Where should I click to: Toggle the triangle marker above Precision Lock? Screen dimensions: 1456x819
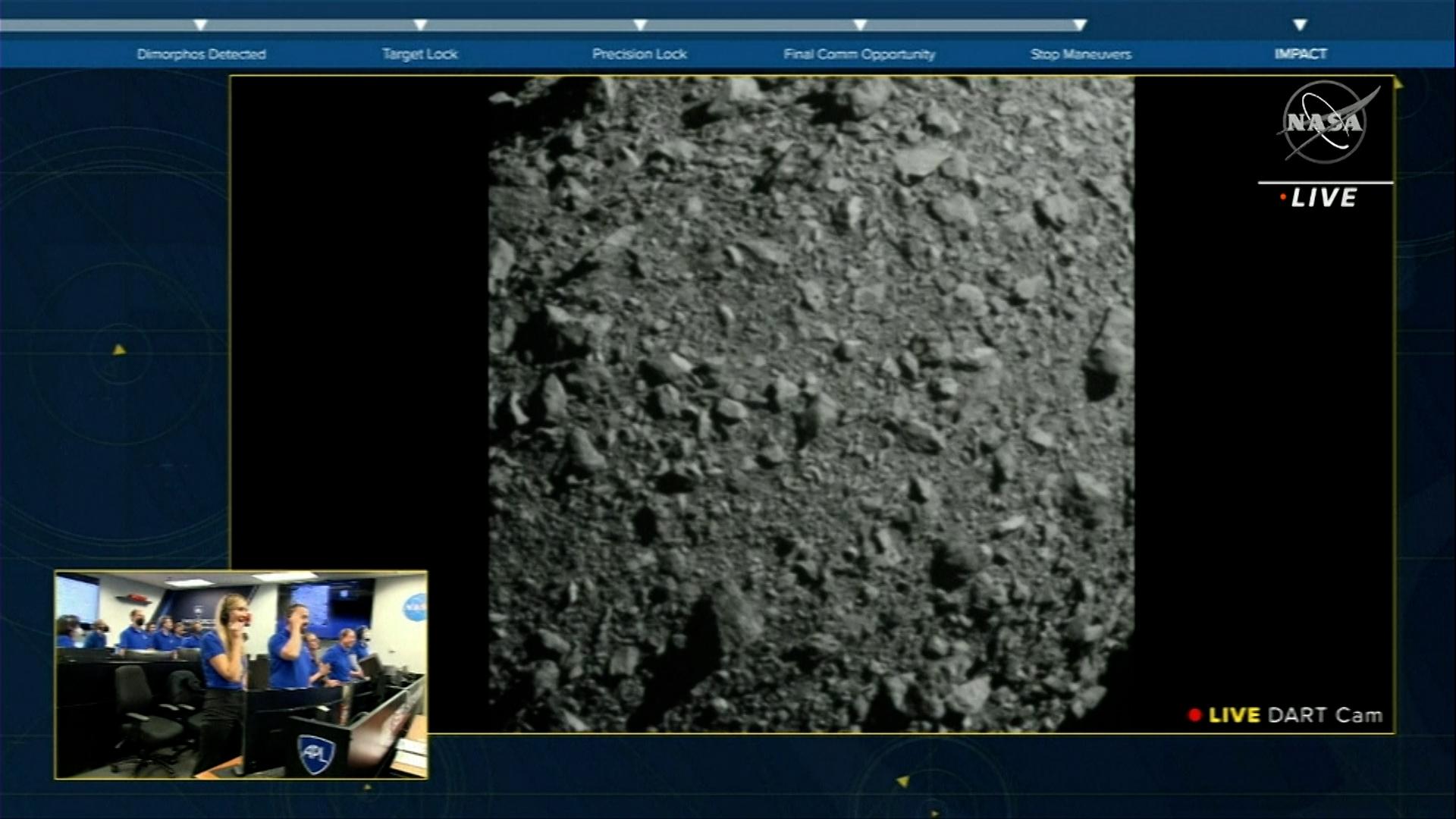point(639,24)
